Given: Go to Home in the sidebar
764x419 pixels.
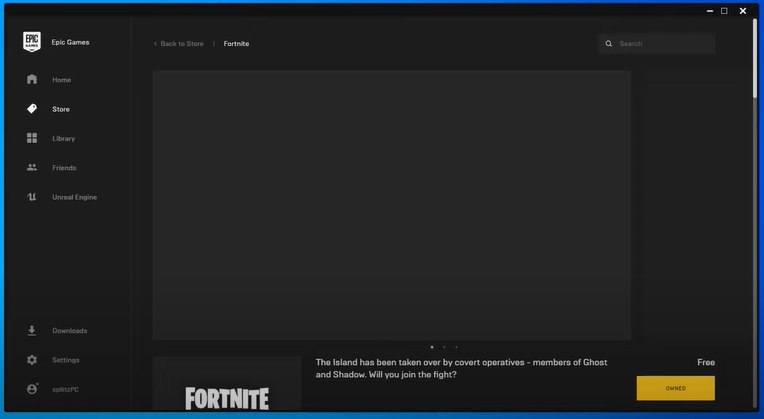Looking at the screenshot, I should point(61,80).
